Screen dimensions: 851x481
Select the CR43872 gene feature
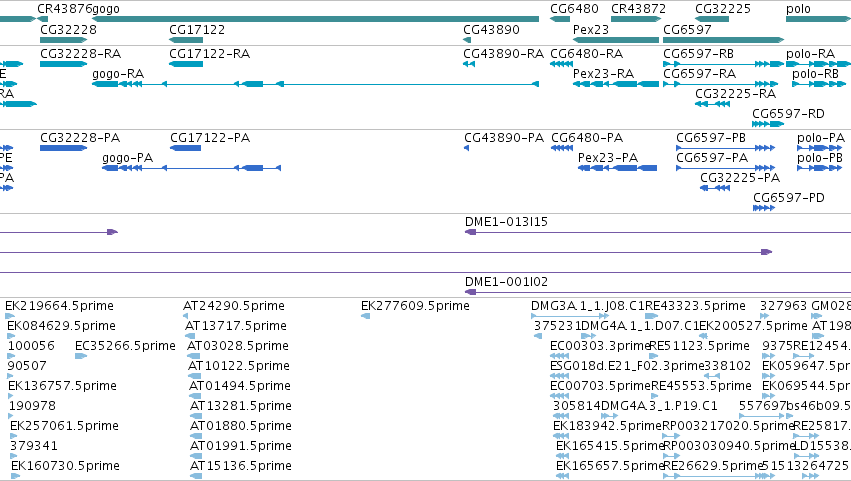click(x=636, y=19)
